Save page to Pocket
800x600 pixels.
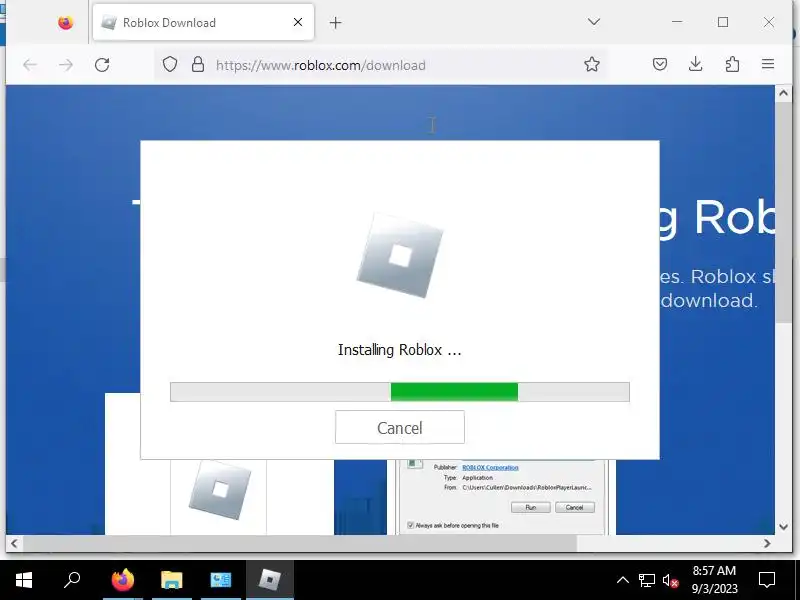click(660, 64)
